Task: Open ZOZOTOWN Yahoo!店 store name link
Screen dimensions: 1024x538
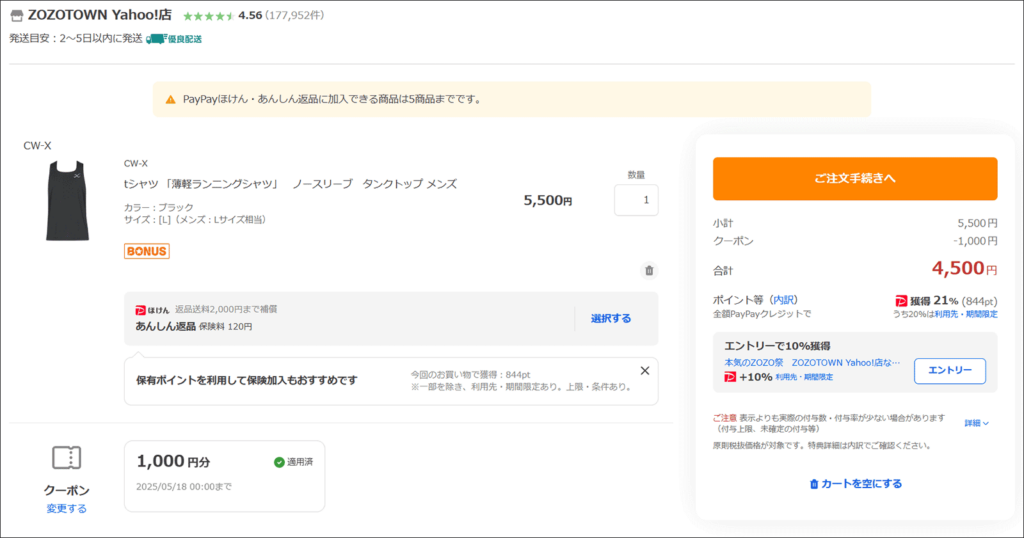Action: point(100,15)
